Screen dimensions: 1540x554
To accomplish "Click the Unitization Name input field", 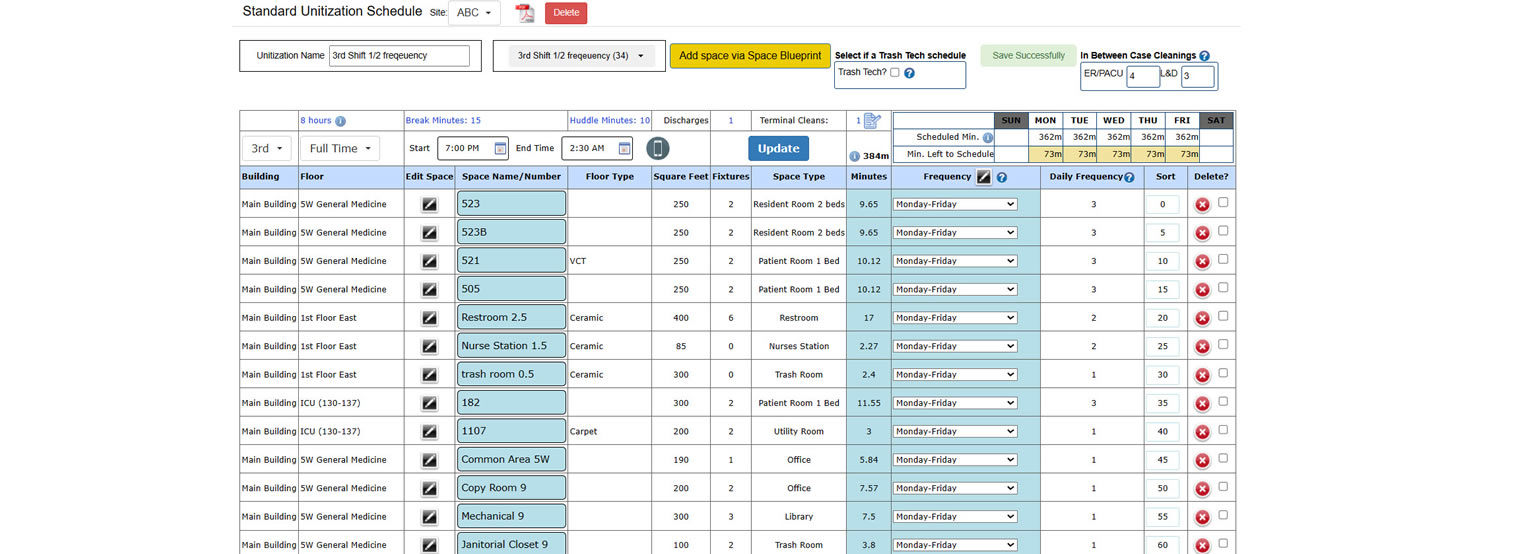I will (x=399, y=56).
